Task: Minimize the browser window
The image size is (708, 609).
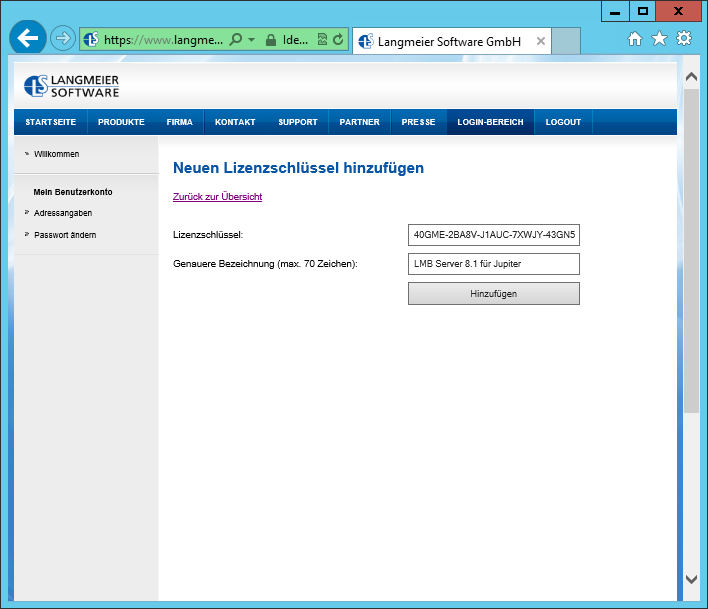Action: [x=615, y=11]
